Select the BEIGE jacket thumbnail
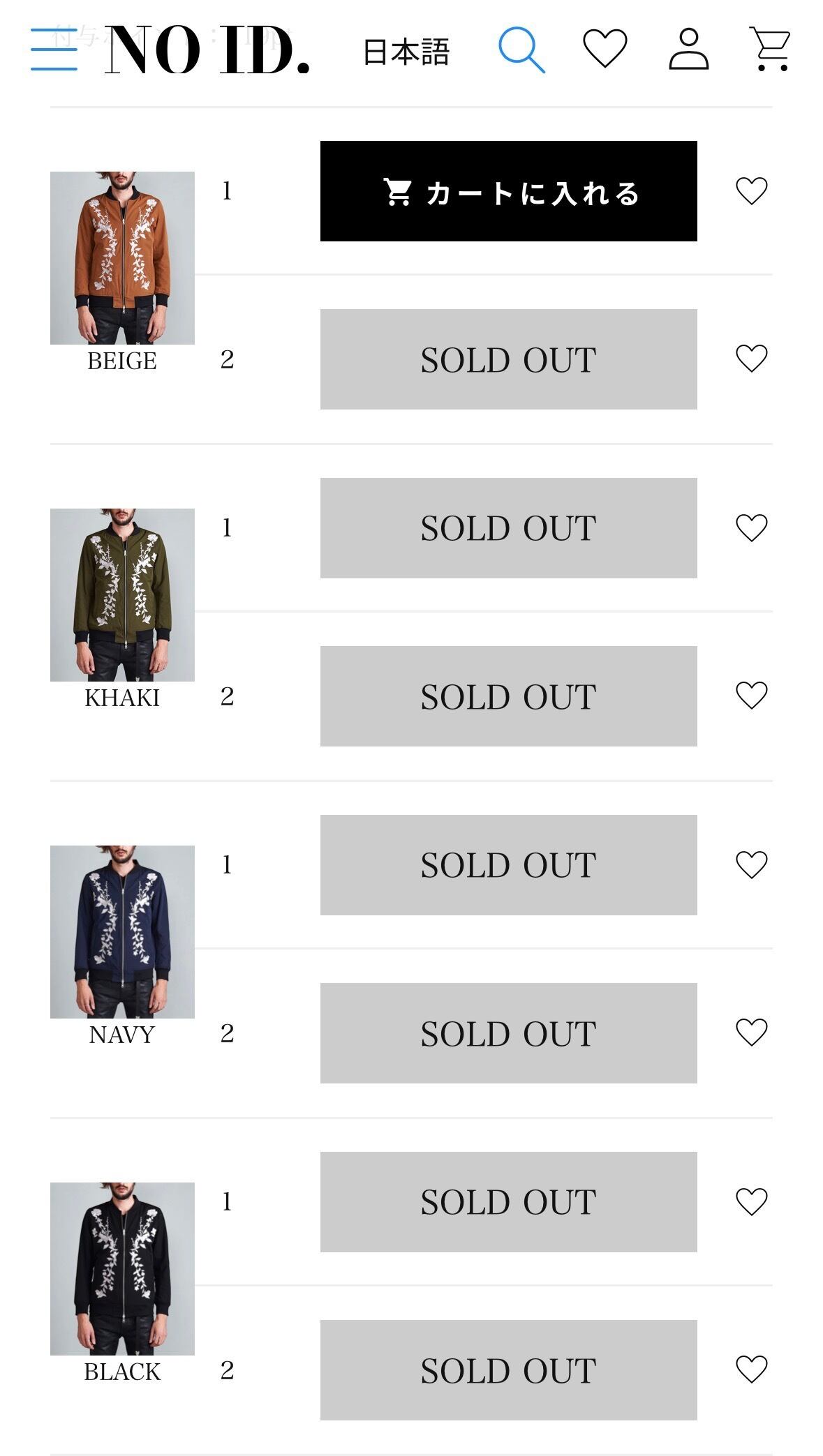Screen dimensions: 823x1456 pos(122,258)
